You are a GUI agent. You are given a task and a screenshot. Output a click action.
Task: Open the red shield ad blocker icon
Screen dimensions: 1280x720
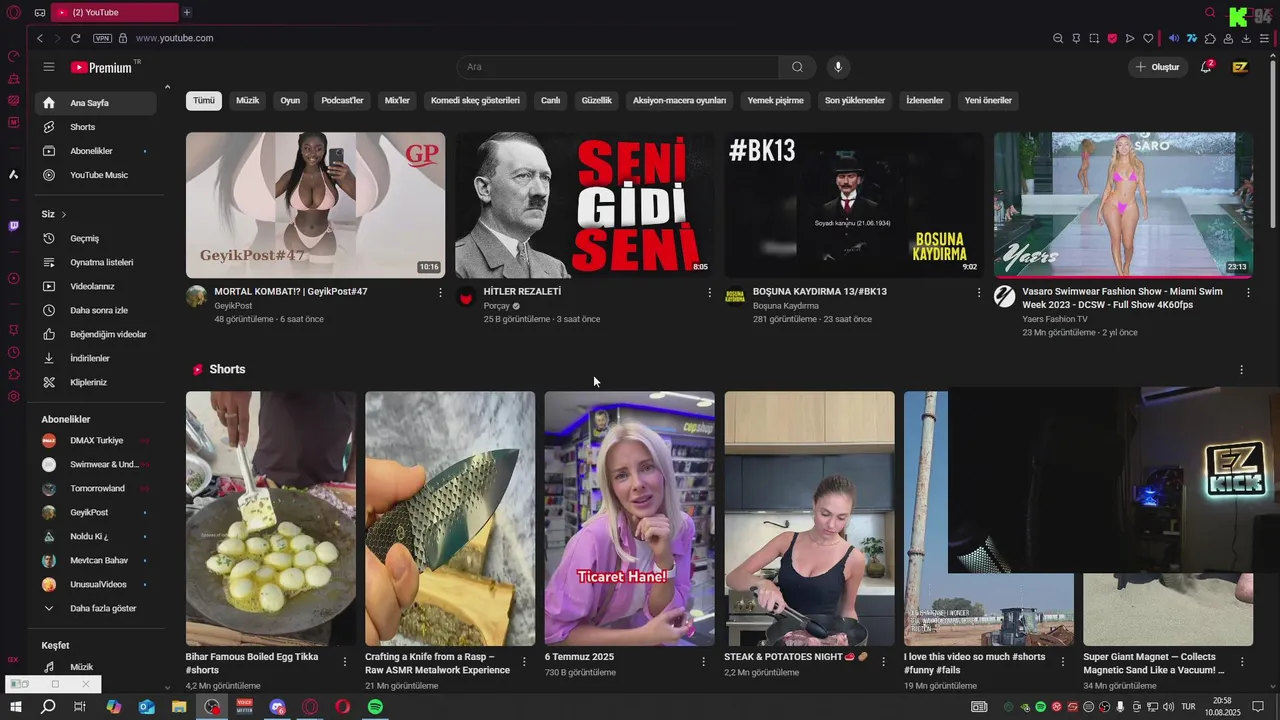1112,38
